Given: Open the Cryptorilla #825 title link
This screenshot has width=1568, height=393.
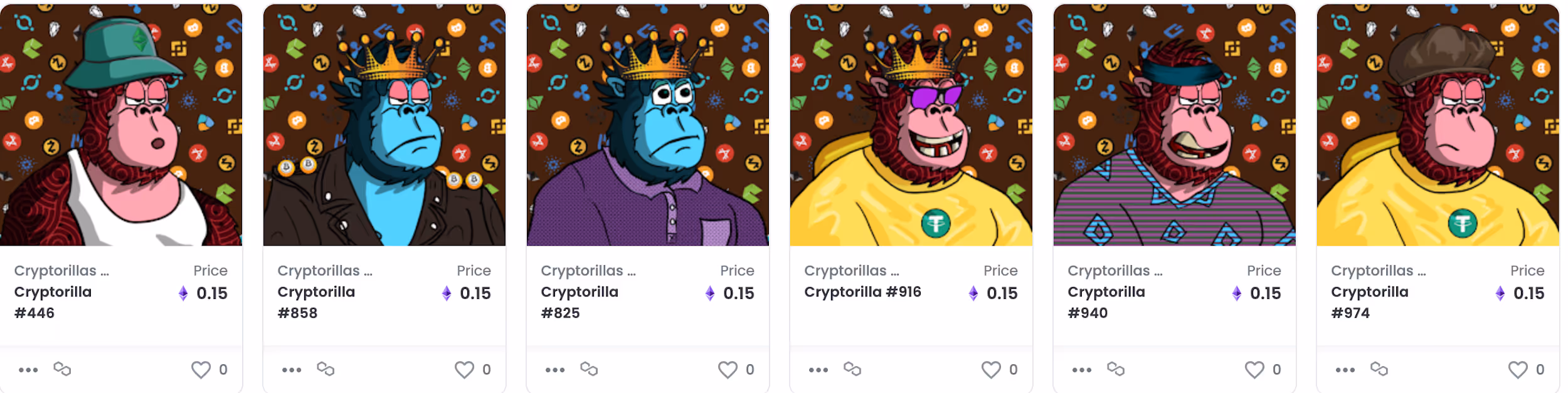Looking at the screenshot, I should [x=580, y=302].
